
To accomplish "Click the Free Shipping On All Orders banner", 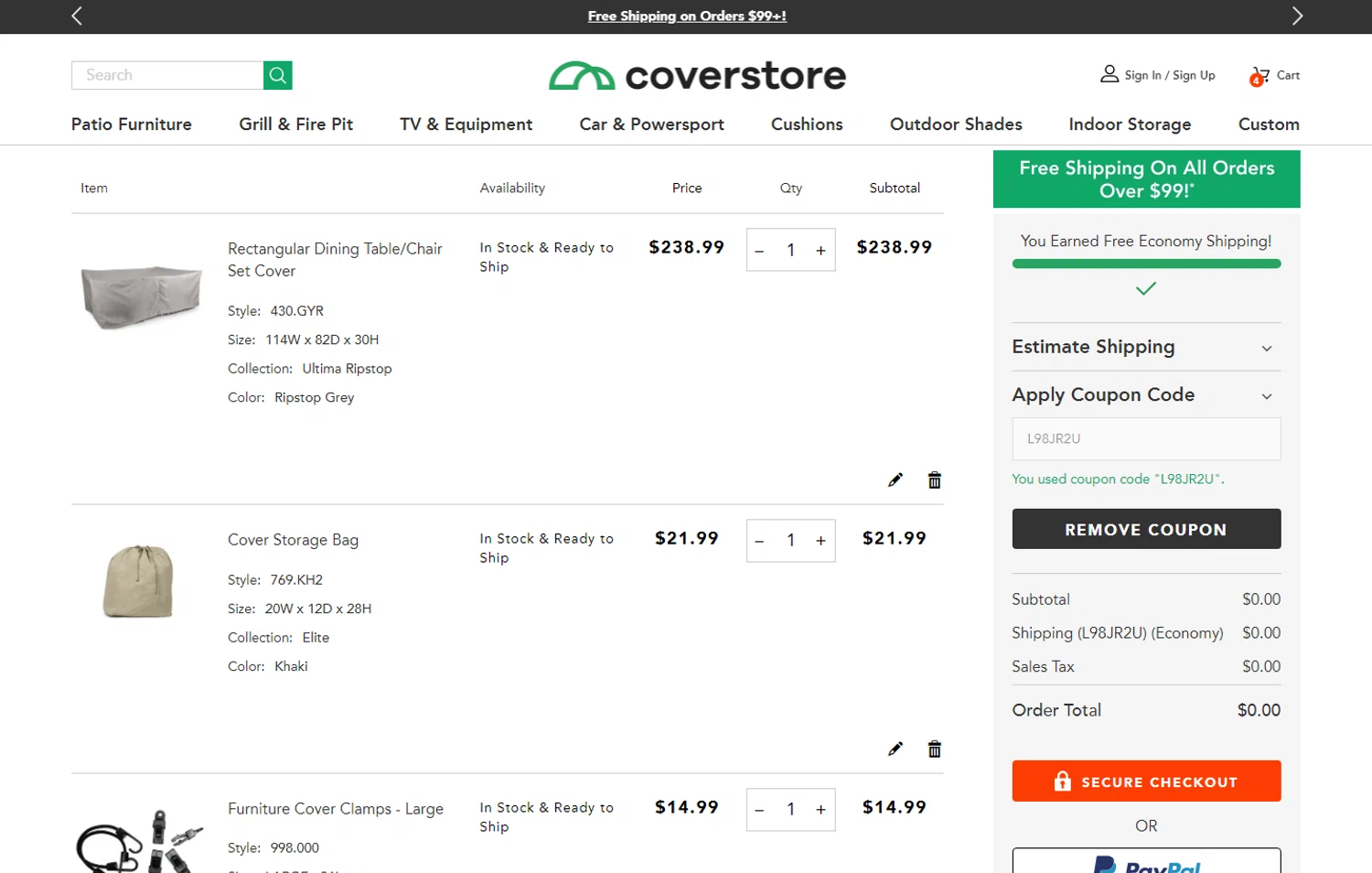I will (x=1146, y=179).
